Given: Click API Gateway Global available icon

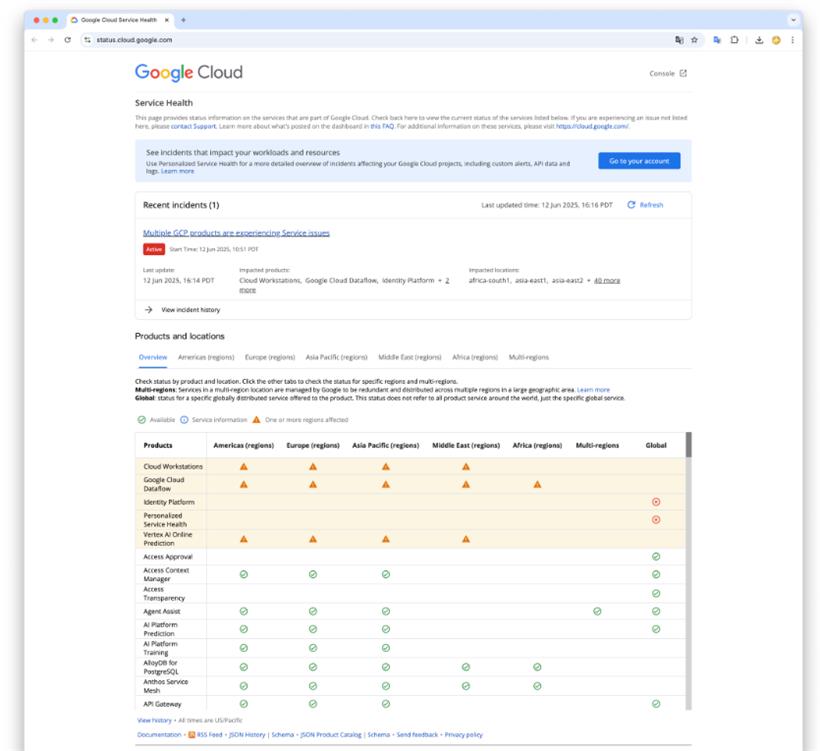Looking at the screenshot, I should coord(656,704).
